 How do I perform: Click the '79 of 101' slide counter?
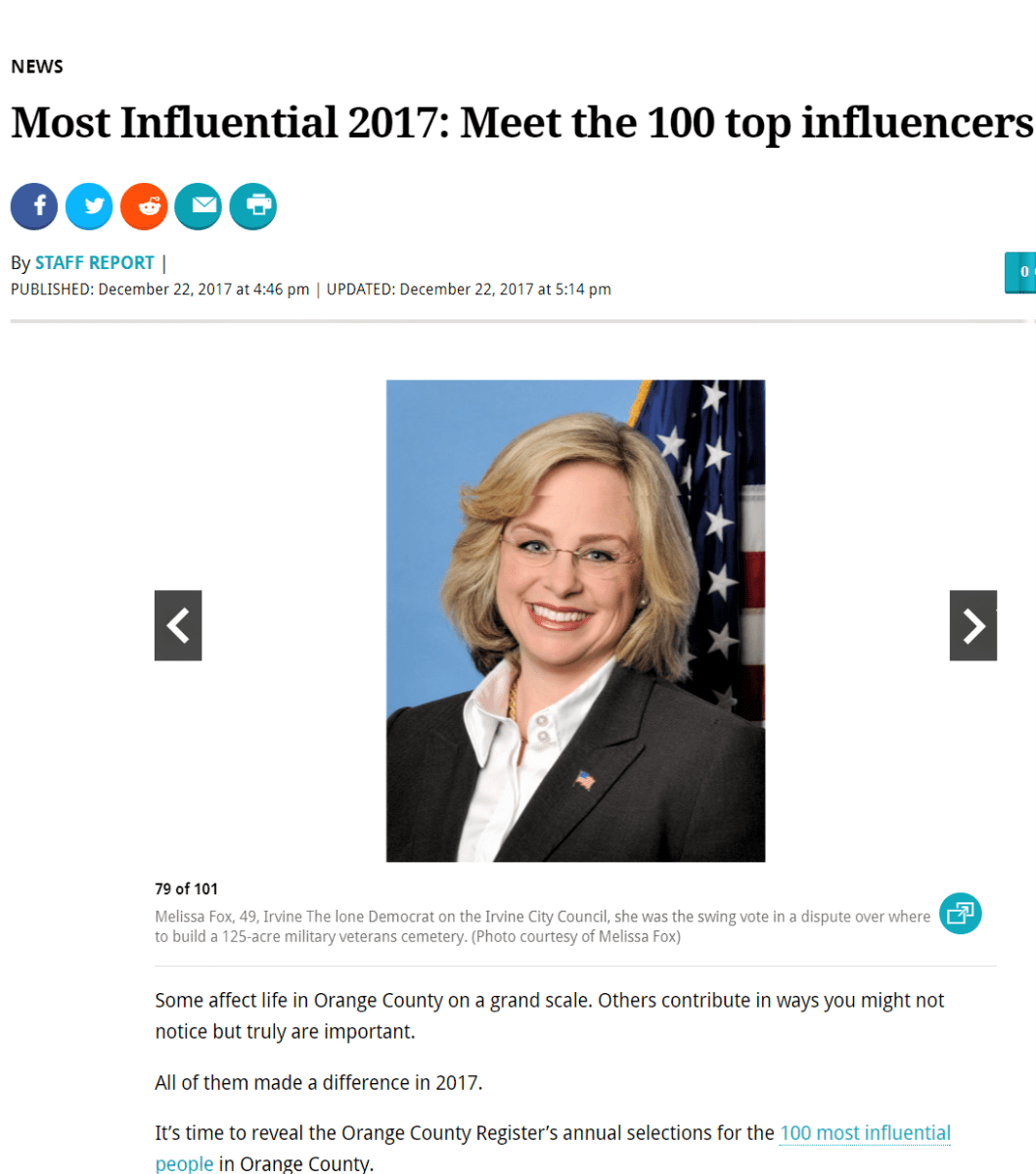[186, 888]
